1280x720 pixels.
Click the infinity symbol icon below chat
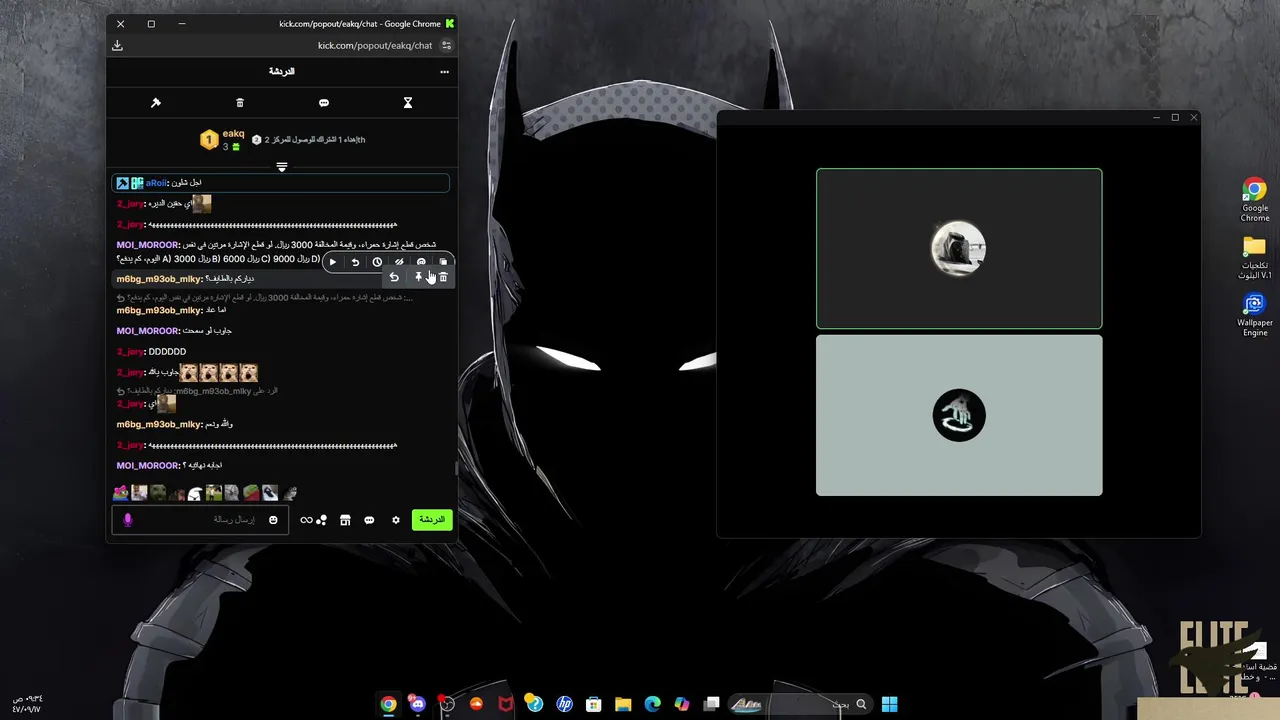tap(306, 520)
